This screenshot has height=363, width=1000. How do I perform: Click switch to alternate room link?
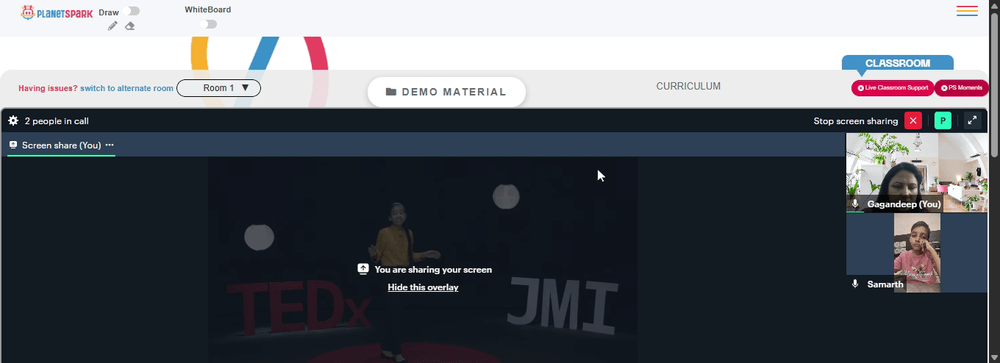point(127,89)
